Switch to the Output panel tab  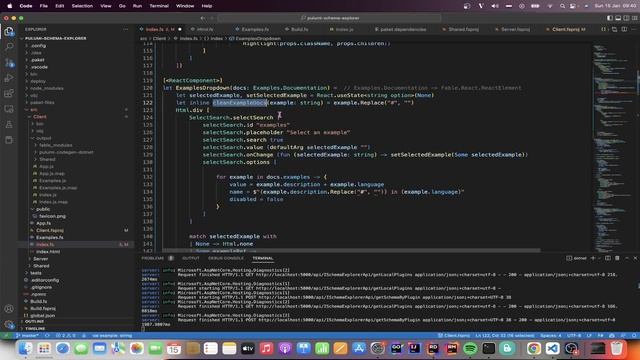coord(191,258)
